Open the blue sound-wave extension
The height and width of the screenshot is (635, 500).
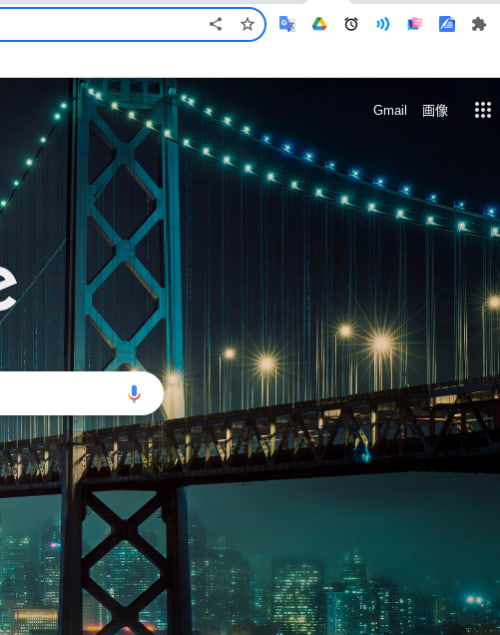383,24
